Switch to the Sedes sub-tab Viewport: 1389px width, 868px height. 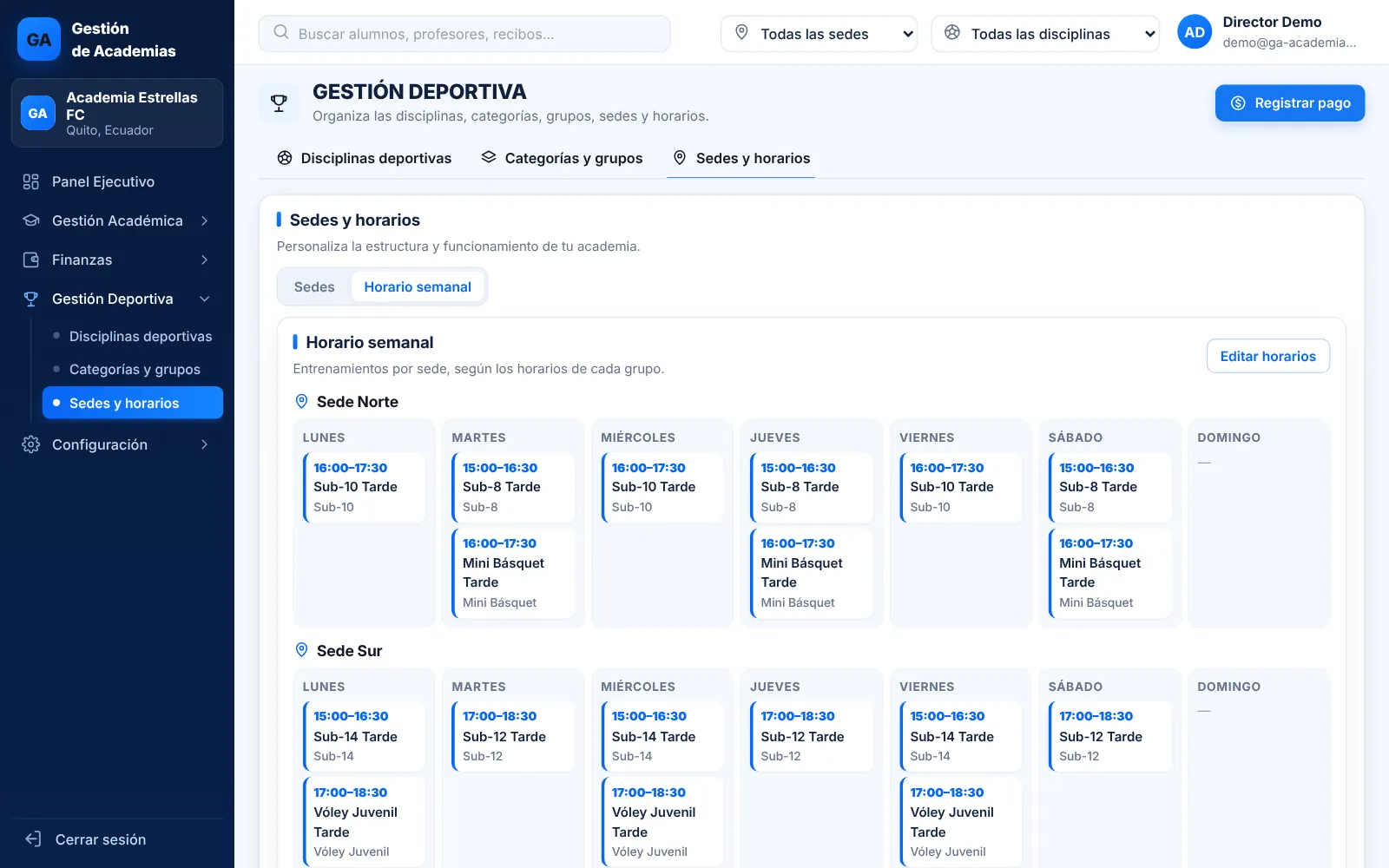314,286
